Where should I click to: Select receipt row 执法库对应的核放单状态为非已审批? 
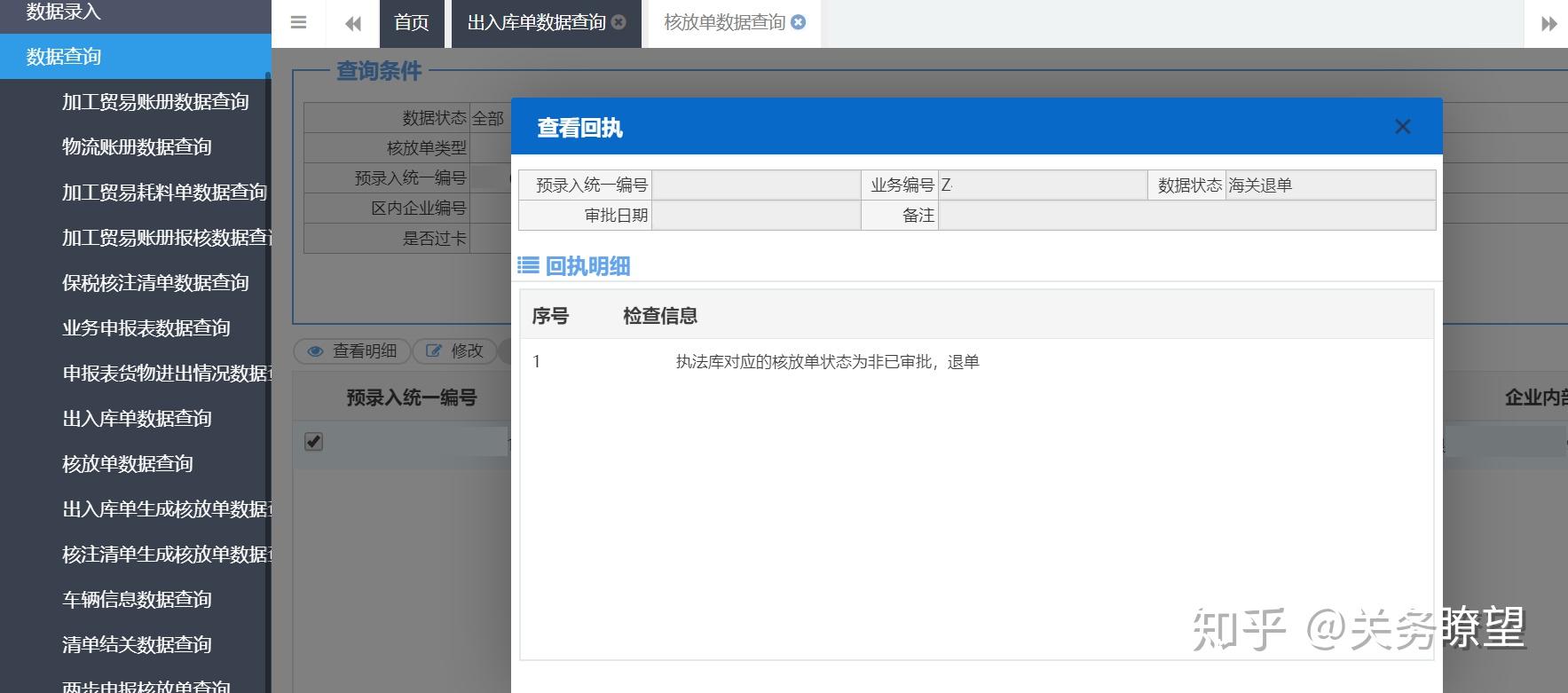tap(976, 361)
